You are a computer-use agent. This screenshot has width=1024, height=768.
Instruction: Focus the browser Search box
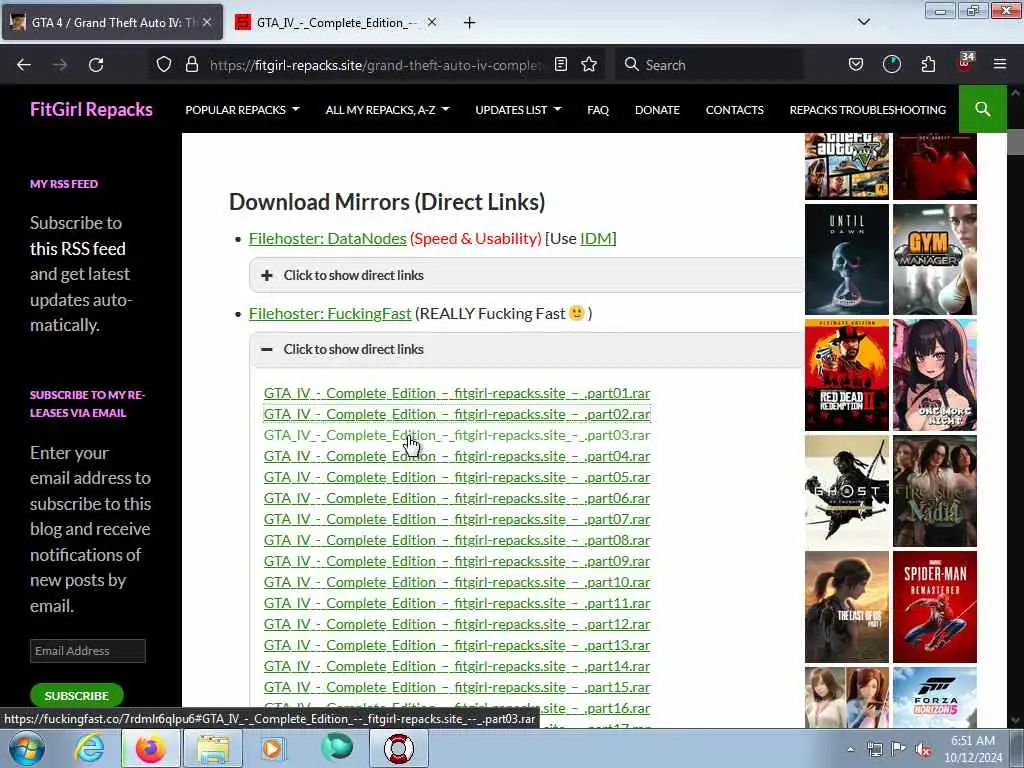[x=709, y=65]
